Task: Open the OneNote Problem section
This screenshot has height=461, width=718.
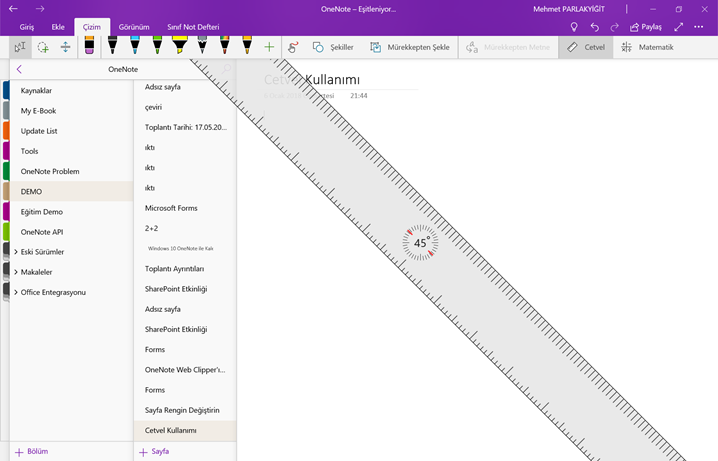Action: click(71, 171)
